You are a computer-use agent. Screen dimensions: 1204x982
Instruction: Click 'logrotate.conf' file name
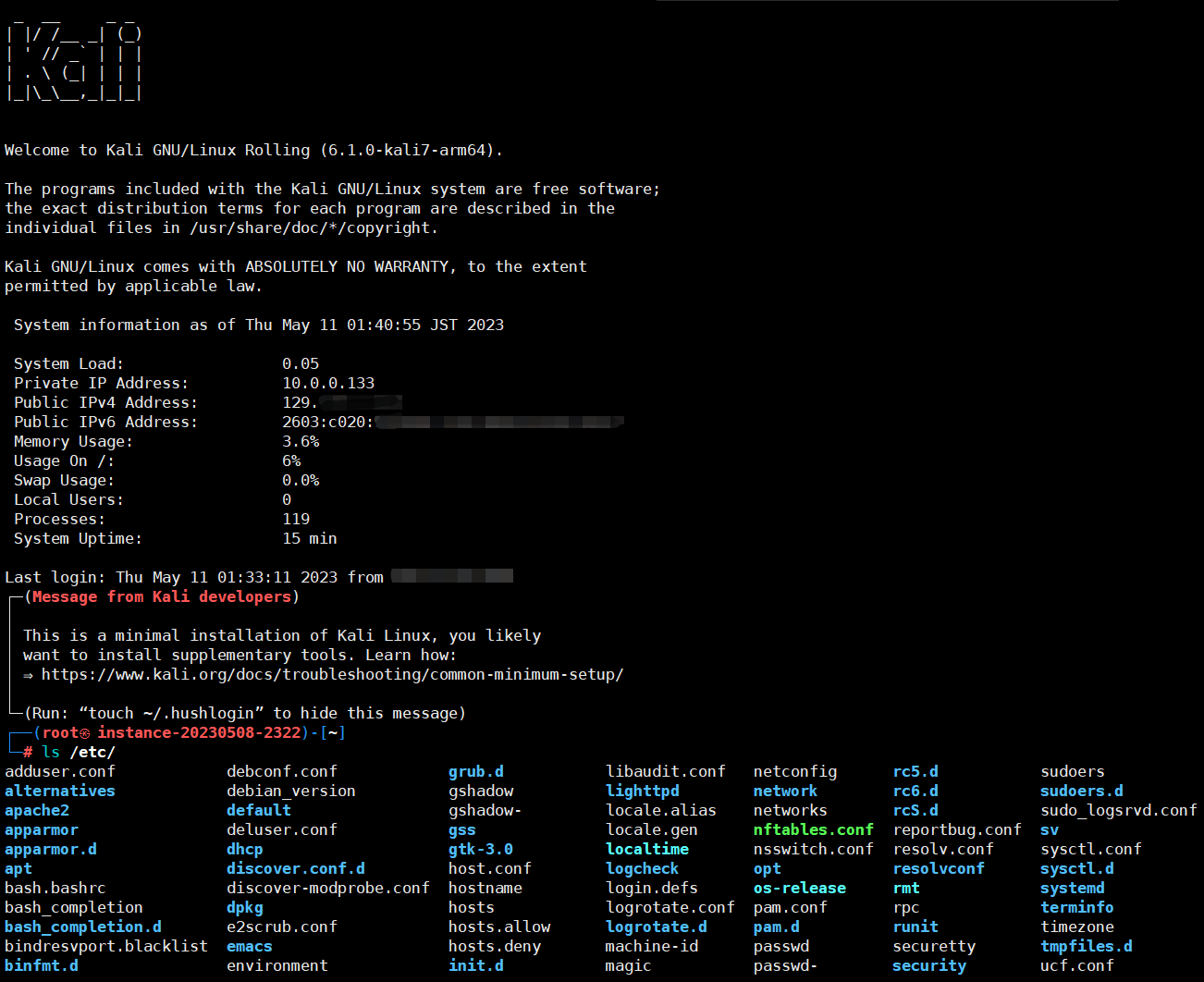click(670, 907)
